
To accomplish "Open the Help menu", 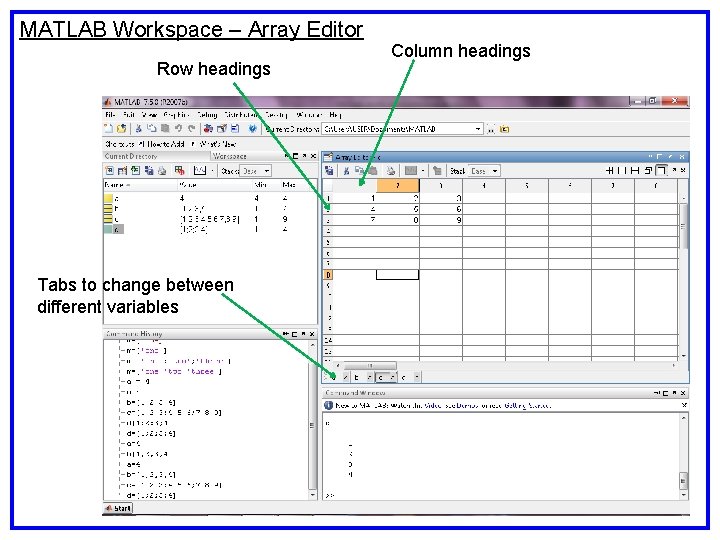I will (x=336, y=114).
